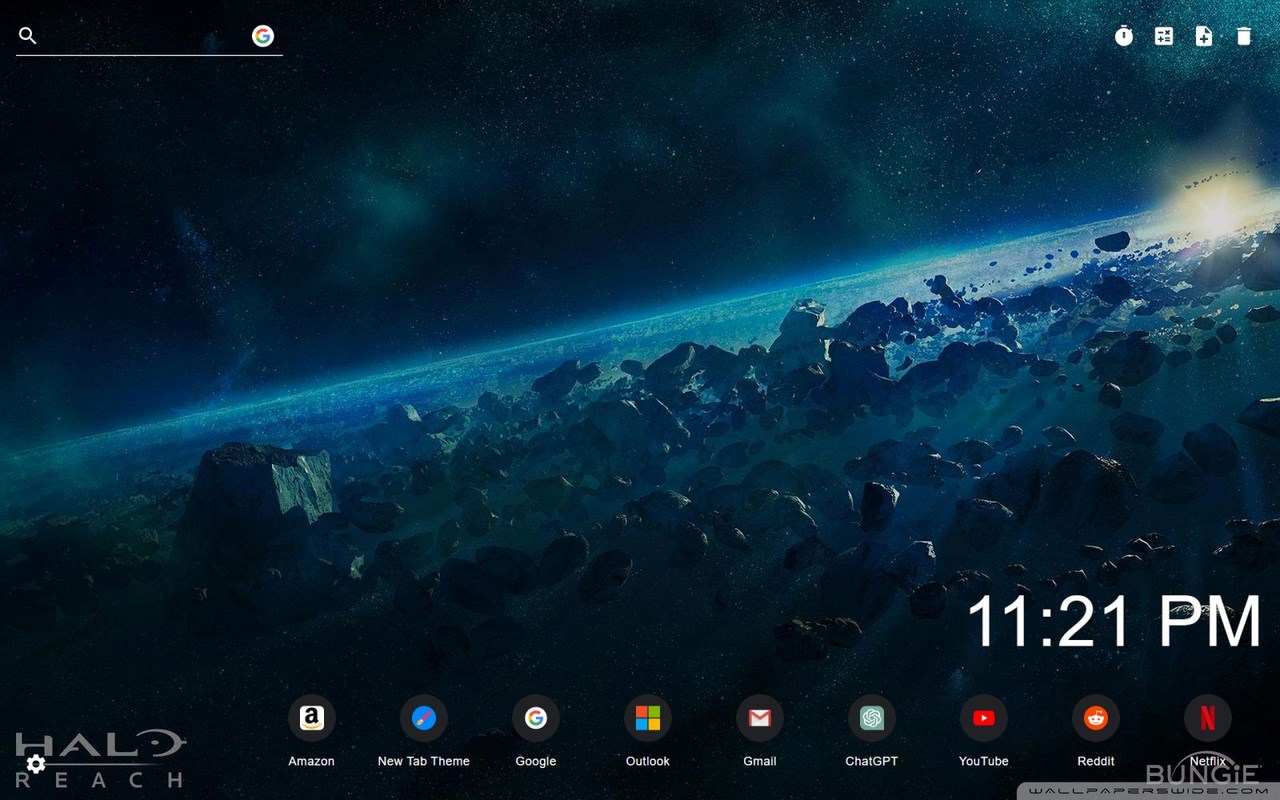
Task: Open the timer stopwatch tool
Action: pyautogui.click(x=1124, y=36)
